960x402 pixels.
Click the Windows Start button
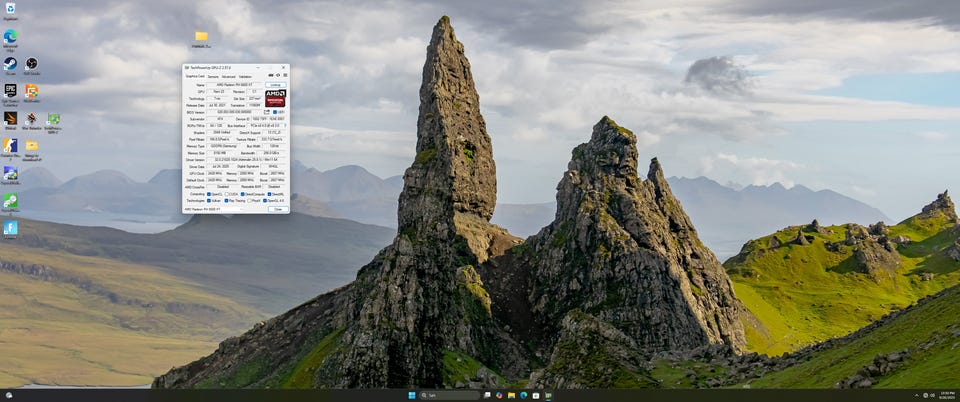pos(410,395)
